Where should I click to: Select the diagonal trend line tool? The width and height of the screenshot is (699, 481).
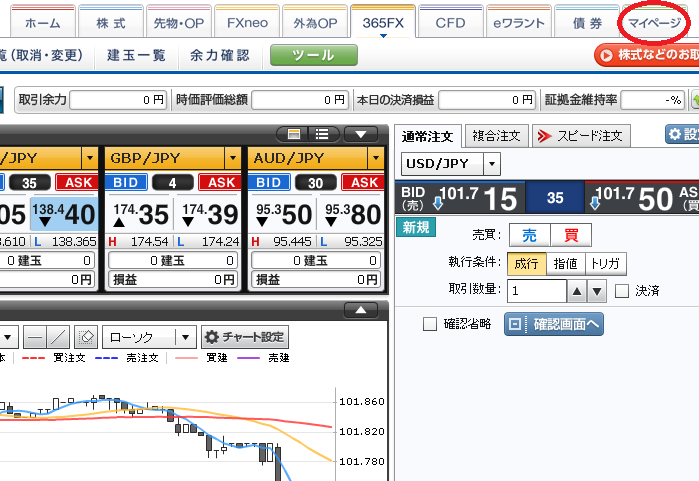point(58,337)
